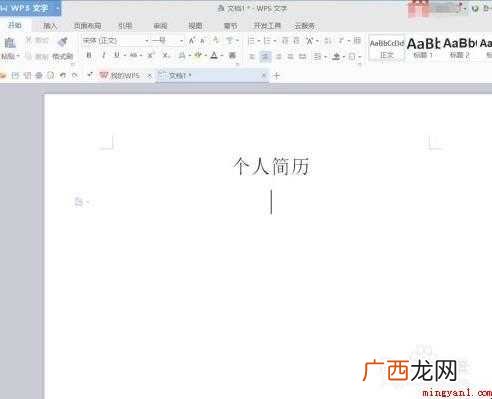Click the insert table grid icon
The width and height of the screenshot is (492, 399).
(x=357, y=41)
